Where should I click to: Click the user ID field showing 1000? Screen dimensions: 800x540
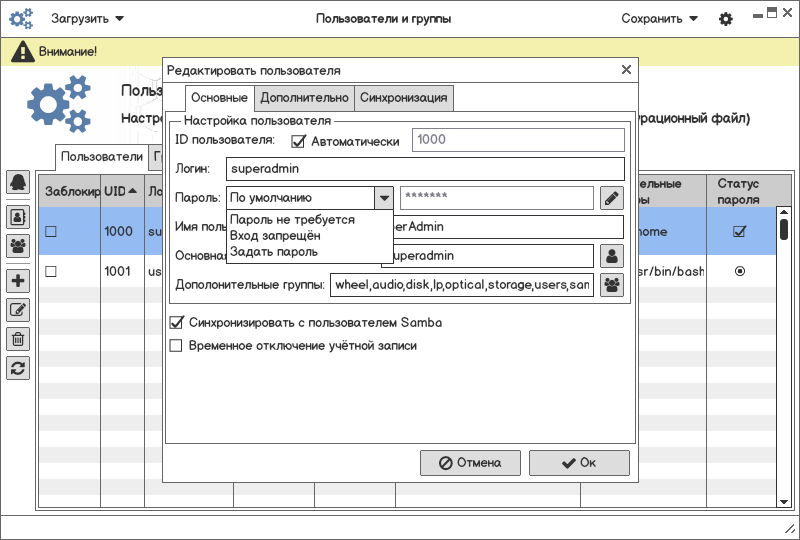[518, 140]
